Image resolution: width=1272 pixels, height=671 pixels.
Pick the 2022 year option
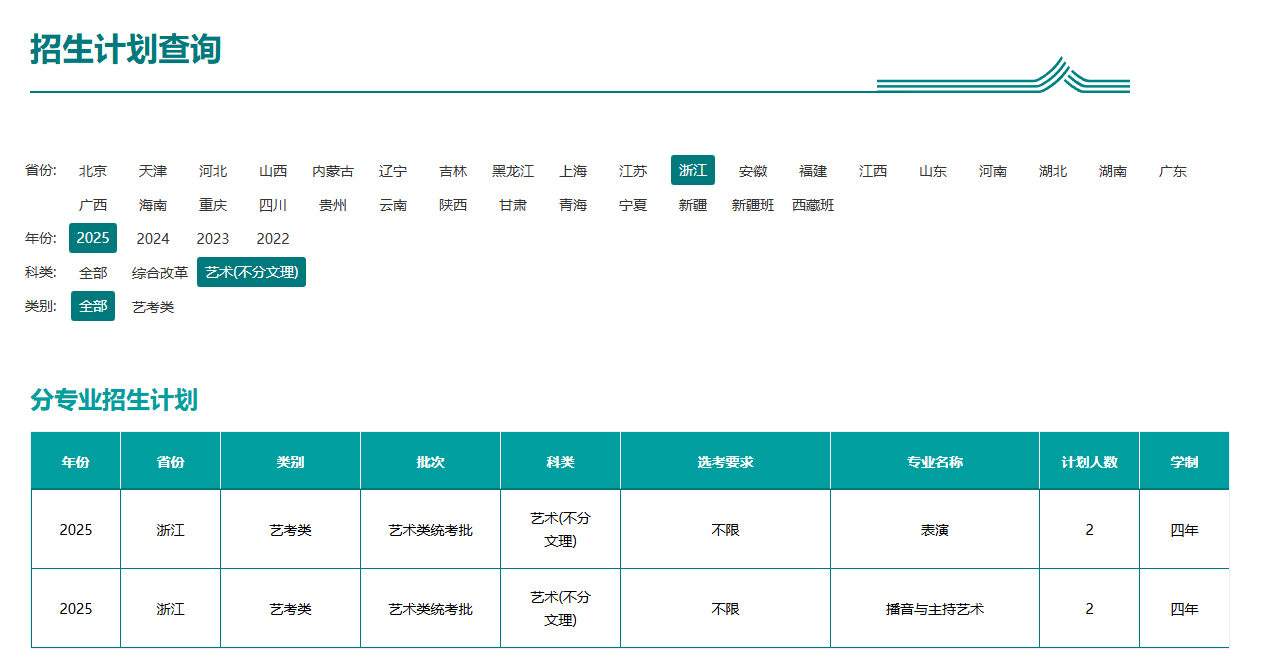coord(273,239)
